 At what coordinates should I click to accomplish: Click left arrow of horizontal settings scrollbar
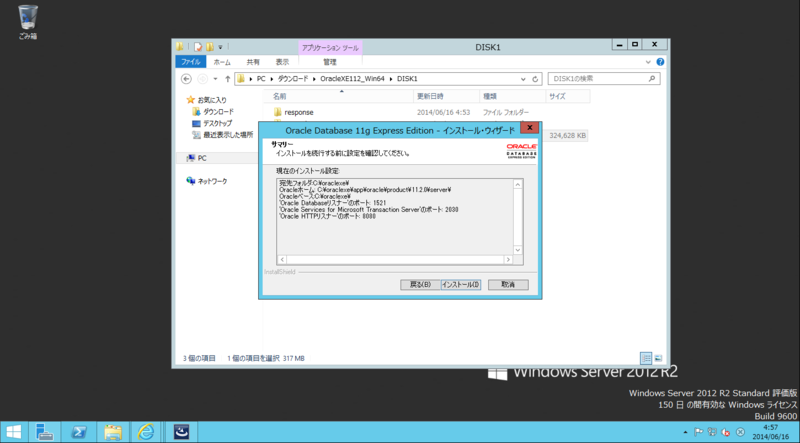click(282, 260)
